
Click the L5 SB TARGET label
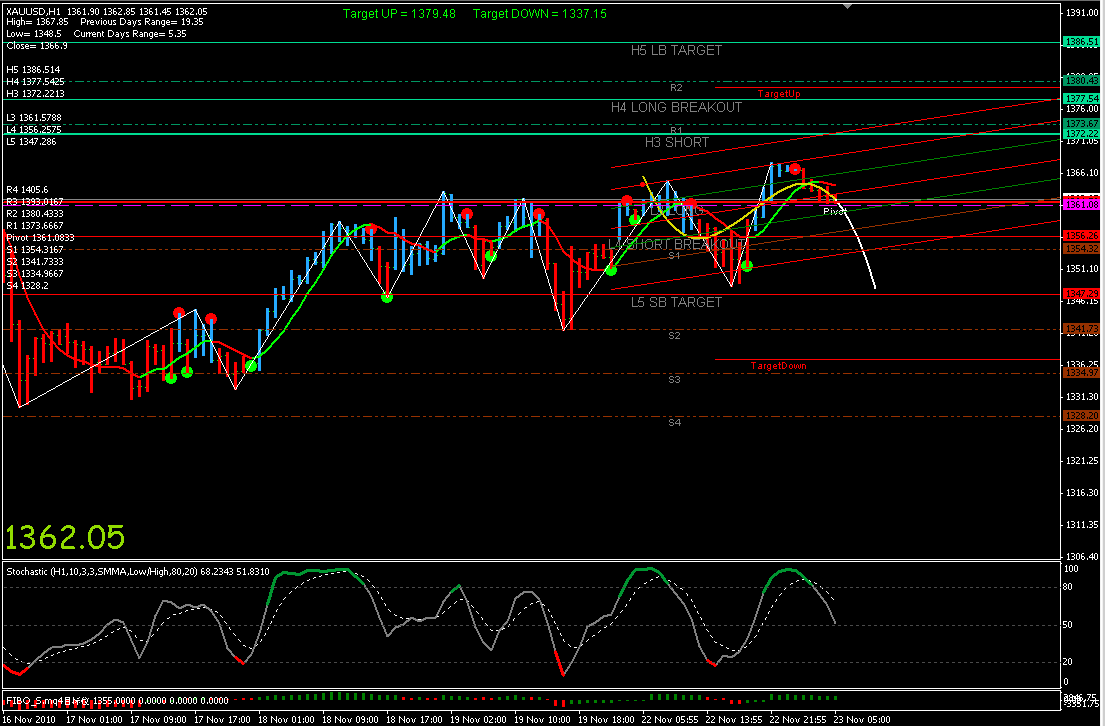click(676, 302)
